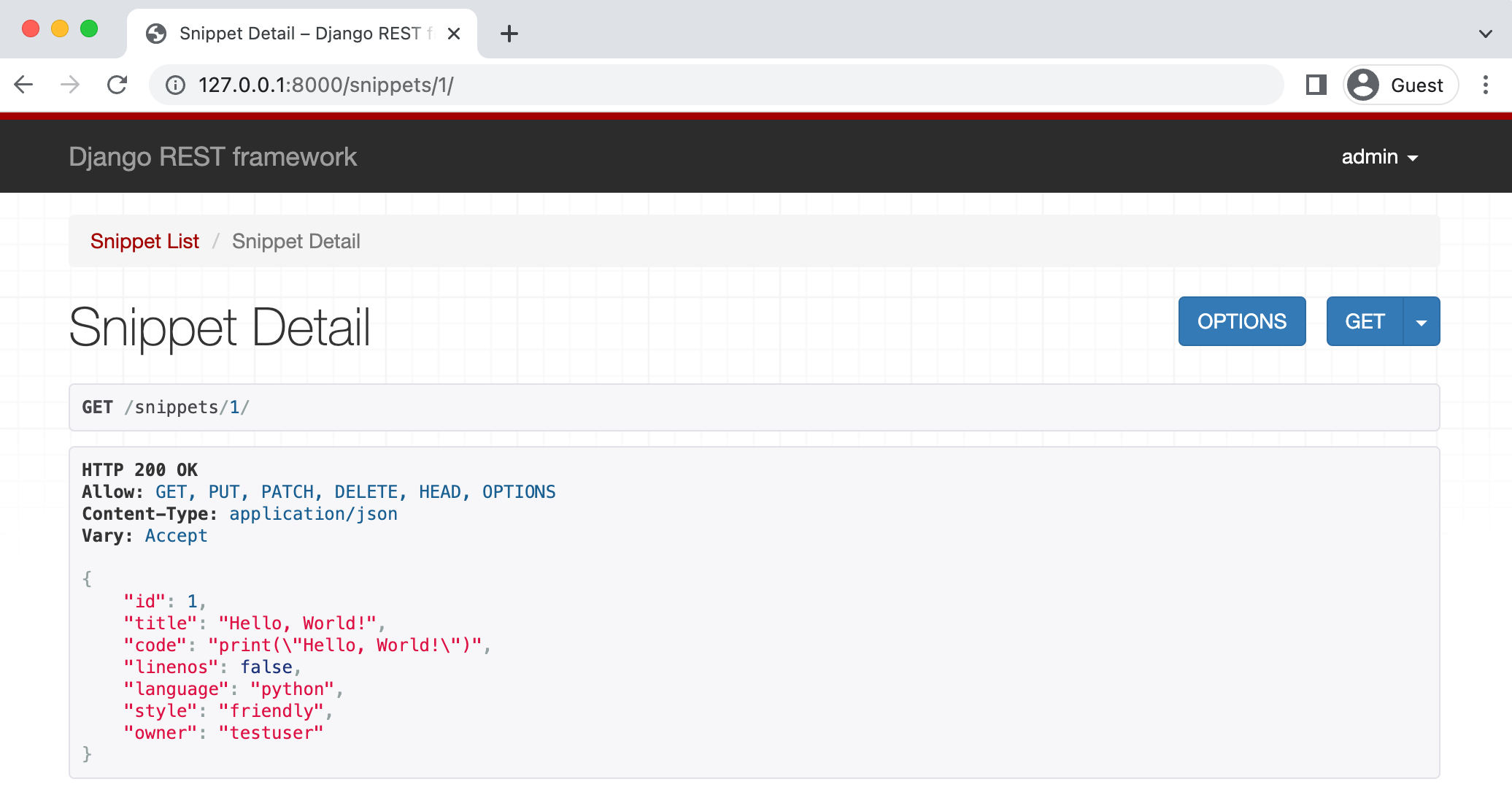The width and height of the screenshot is (1512, 806).
Task: Expand the GET format dropdown caret
Action: click(1422, 321)
